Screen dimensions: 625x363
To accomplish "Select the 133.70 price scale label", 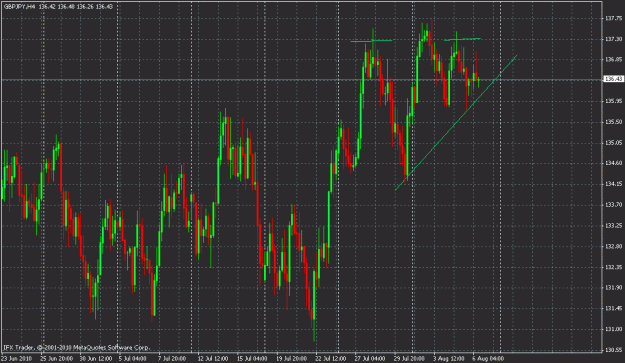I will pyautogui.click(x=614, y=205).
